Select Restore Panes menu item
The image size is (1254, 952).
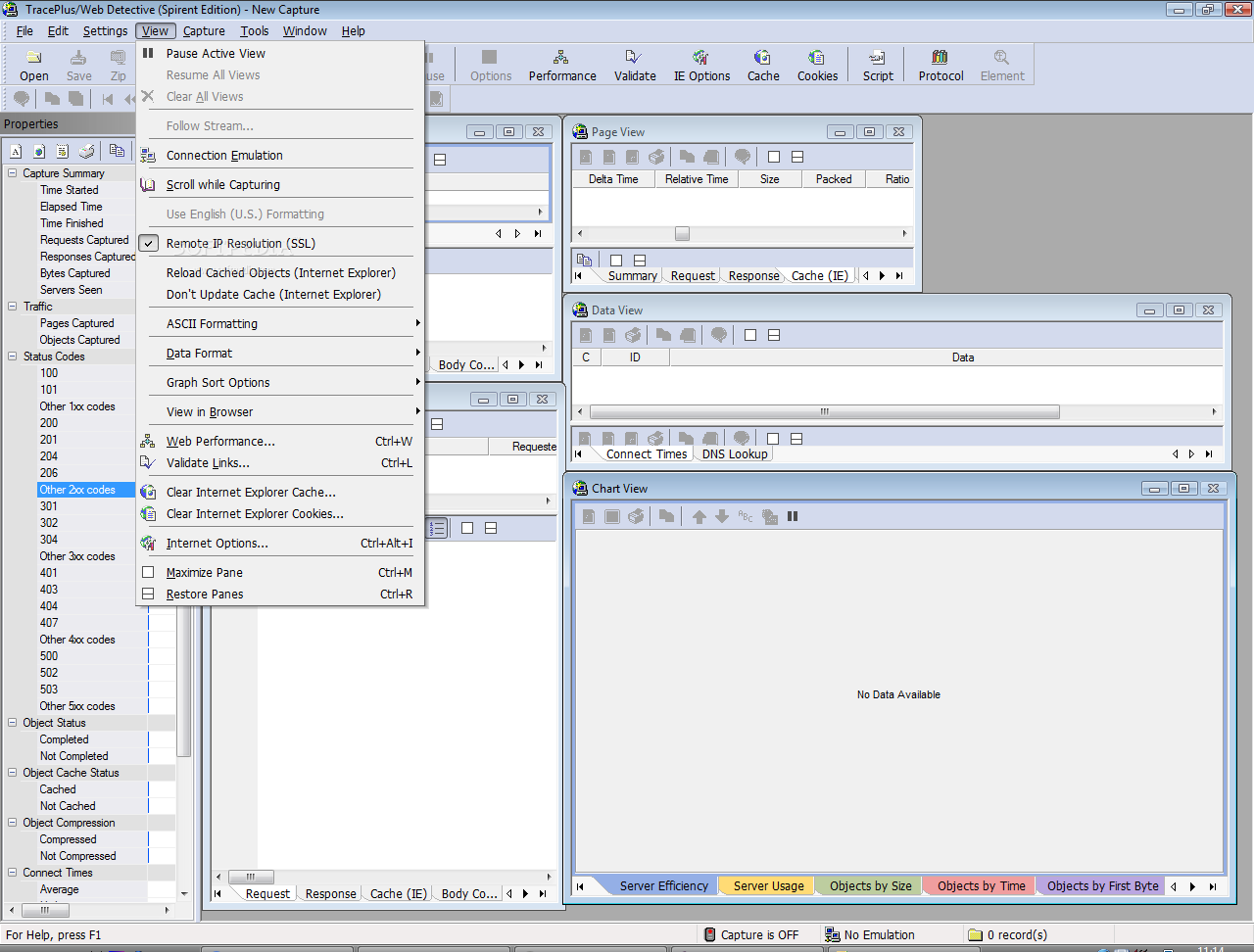tap(280, 594)
